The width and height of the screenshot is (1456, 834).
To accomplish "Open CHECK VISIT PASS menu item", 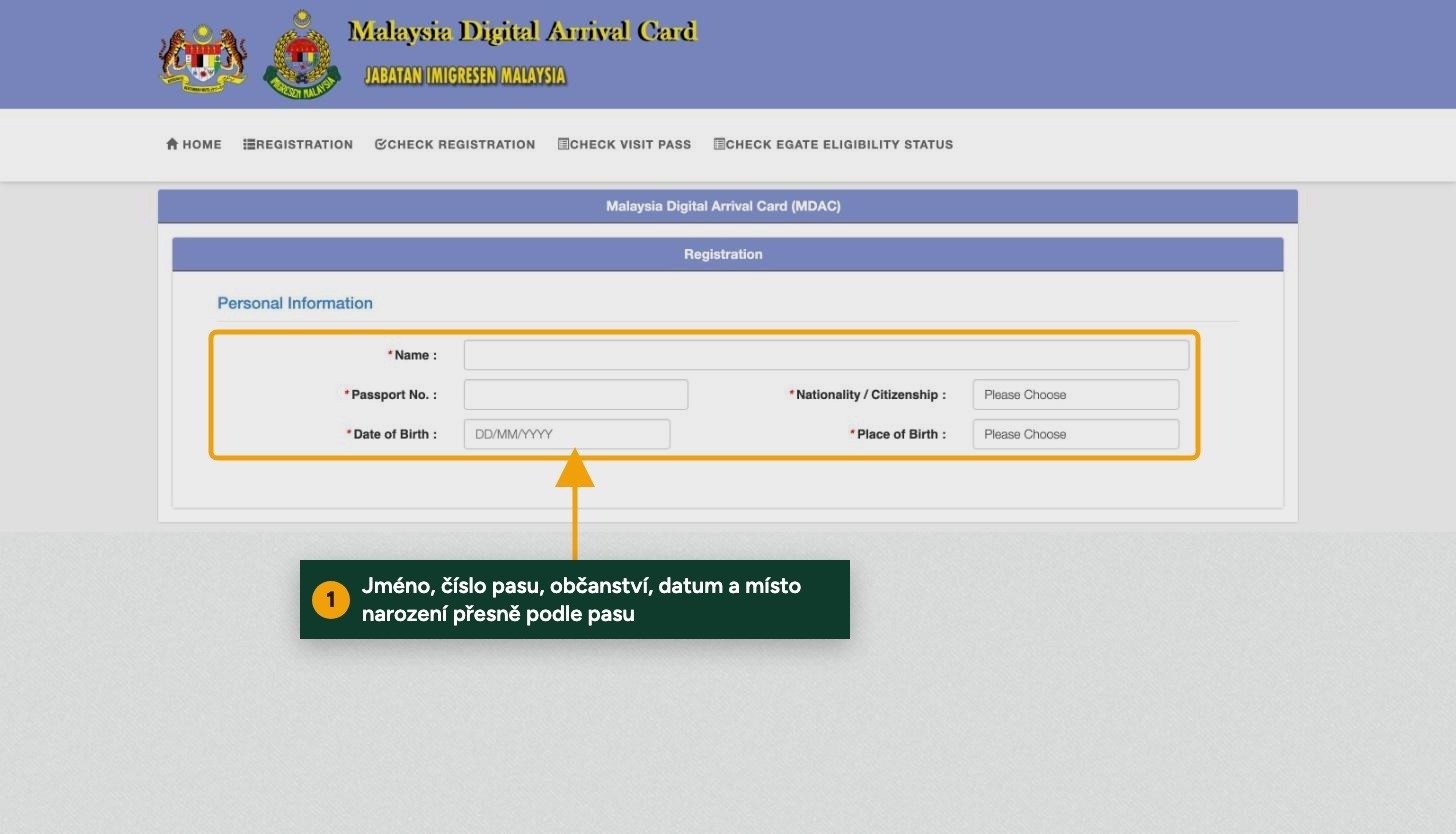I will click(624, 144).
